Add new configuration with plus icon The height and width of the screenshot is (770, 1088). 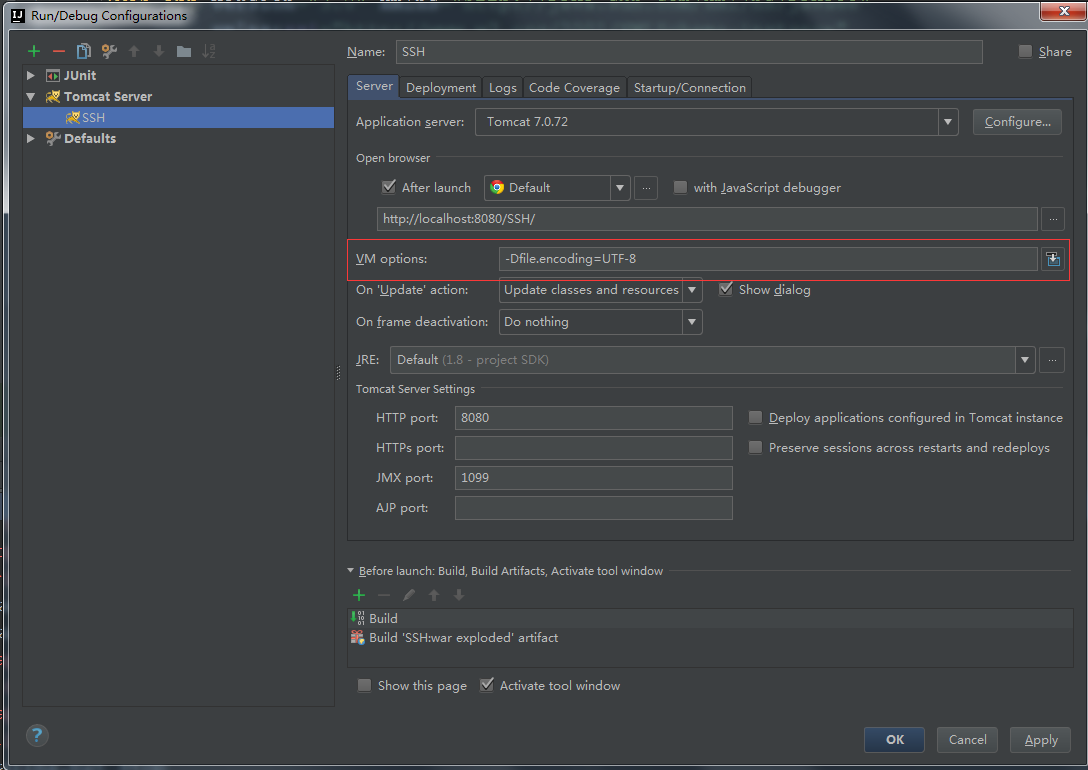pyautogui.click(x=34, y=51)
